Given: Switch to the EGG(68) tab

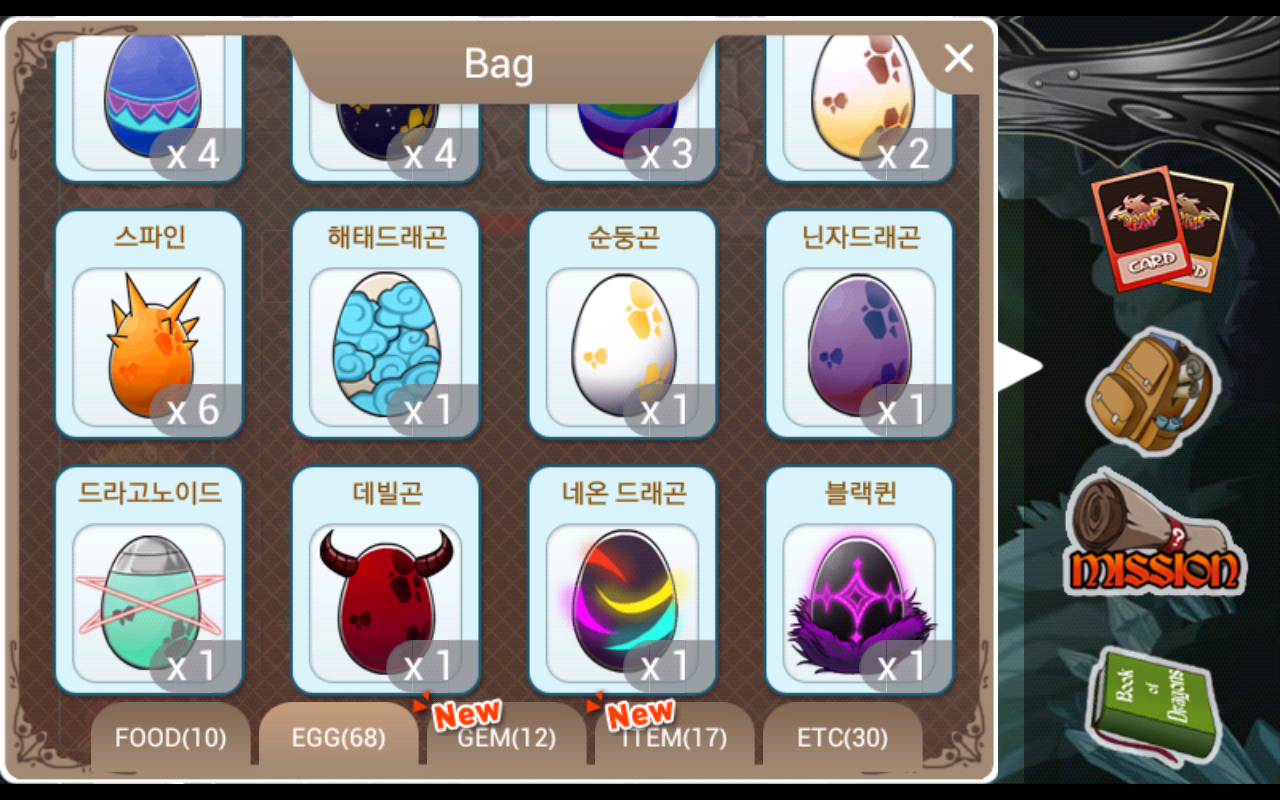Looking at the screenshot, I should point(338,738).
